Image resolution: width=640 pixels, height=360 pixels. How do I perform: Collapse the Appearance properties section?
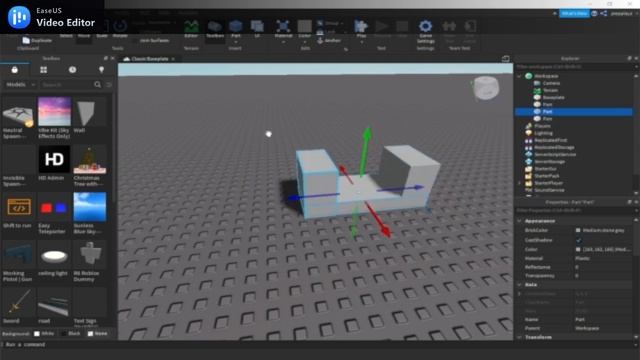(520, 221)
